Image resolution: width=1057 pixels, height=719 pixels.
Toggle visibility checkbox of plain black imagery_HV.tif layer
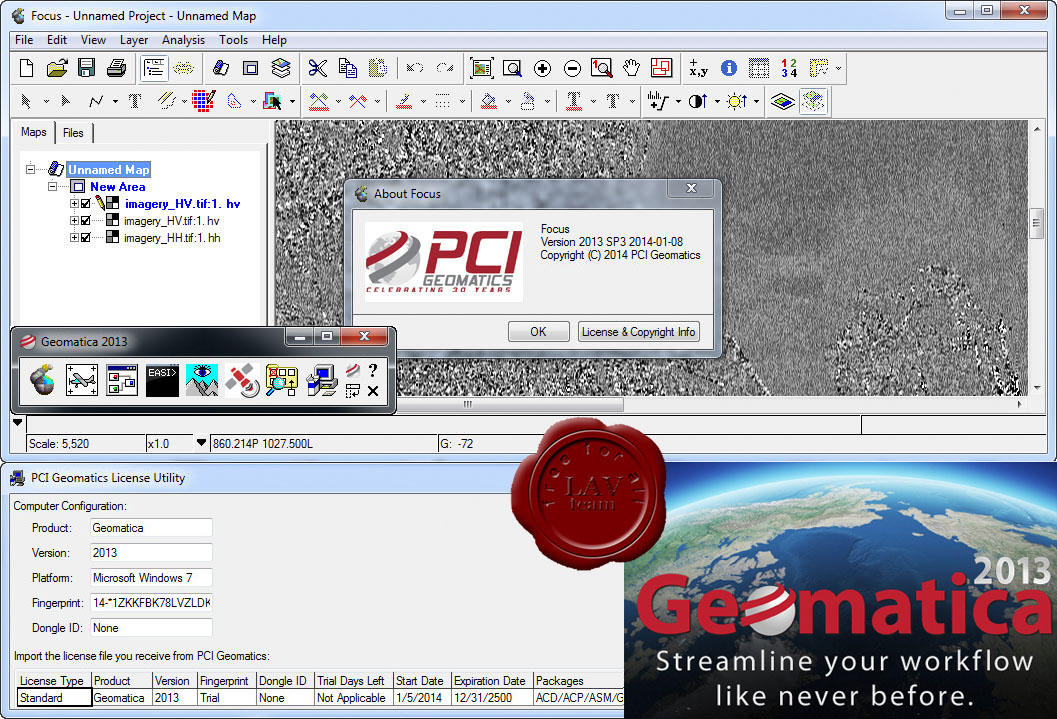click(x=86, y=220)
